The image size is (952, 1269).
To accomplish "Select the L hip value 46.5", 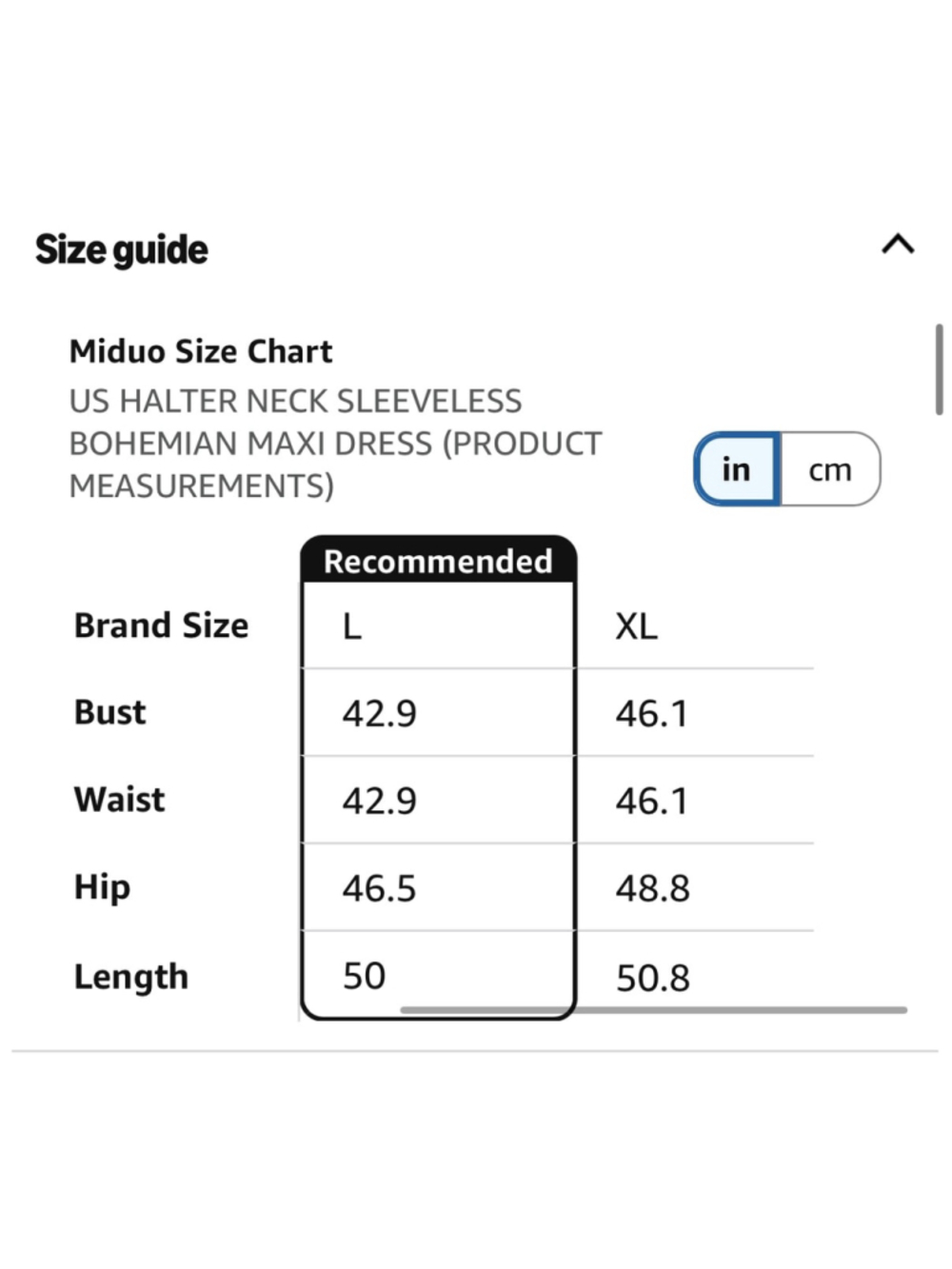I will tap(380, 888).
